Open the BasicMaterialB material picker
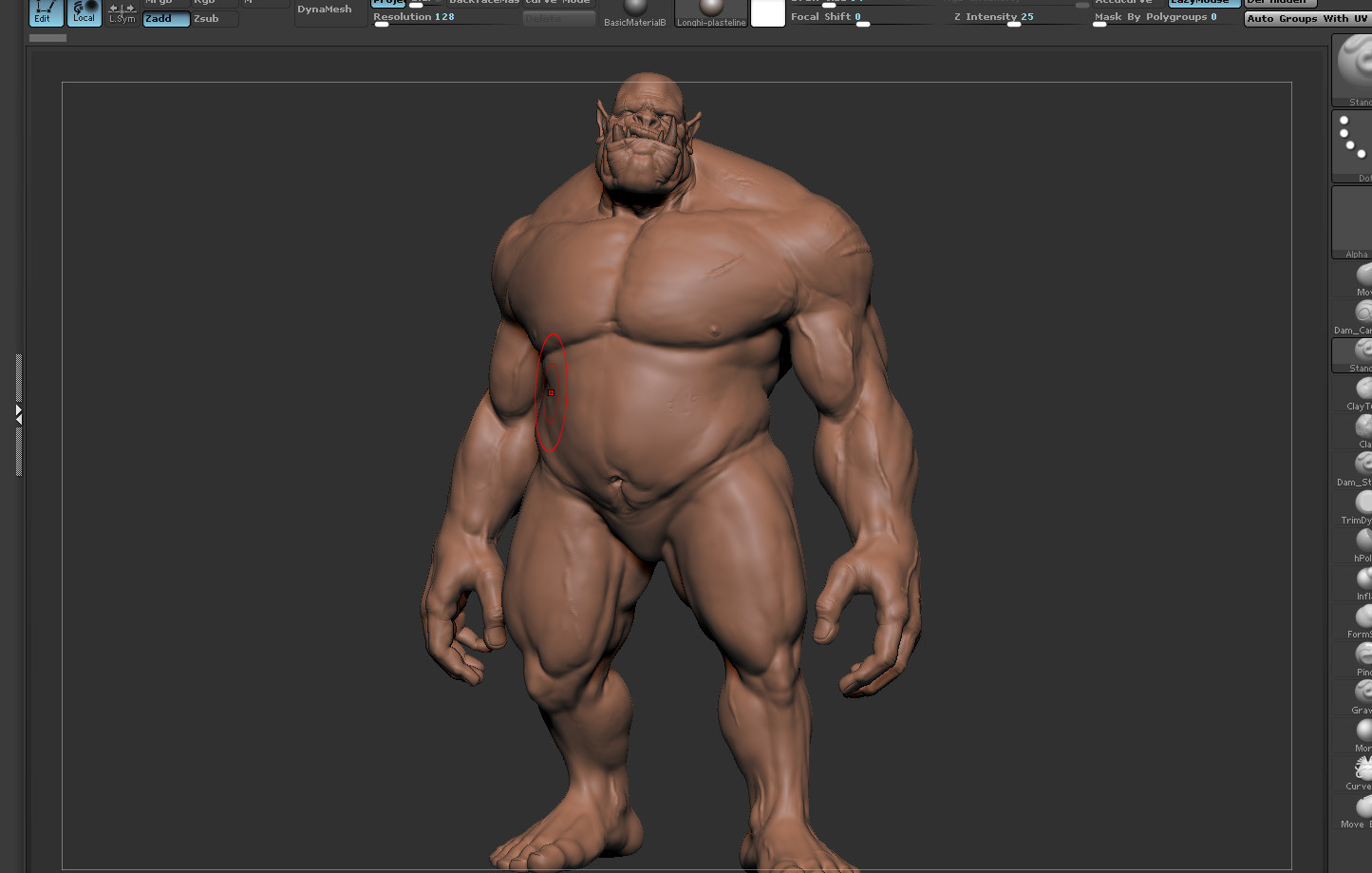The height and width of the screenshot is (873, 1372). [x=634, y=13]
